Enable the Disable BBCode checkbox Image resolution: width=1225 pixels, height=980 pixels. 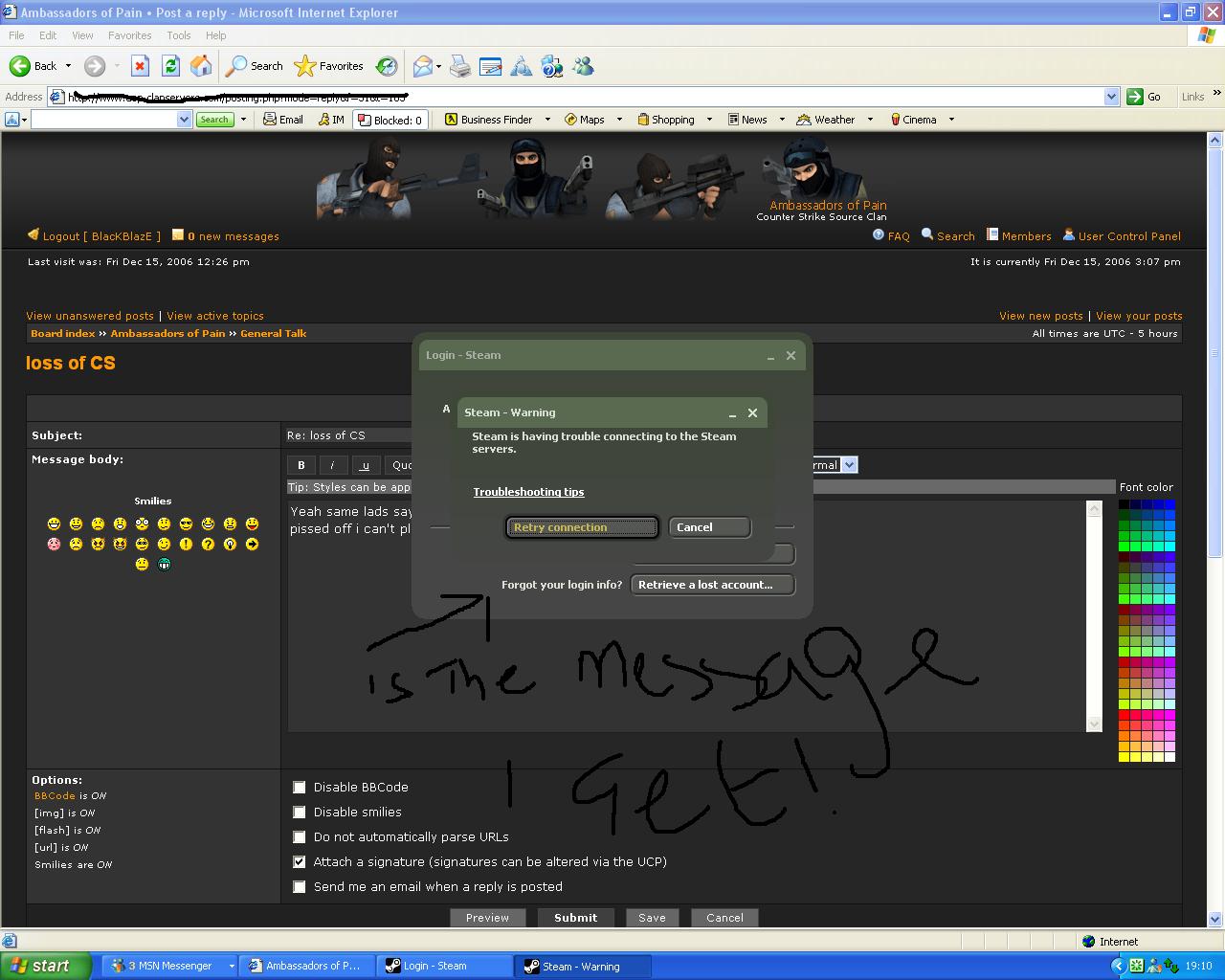(300, 787)
